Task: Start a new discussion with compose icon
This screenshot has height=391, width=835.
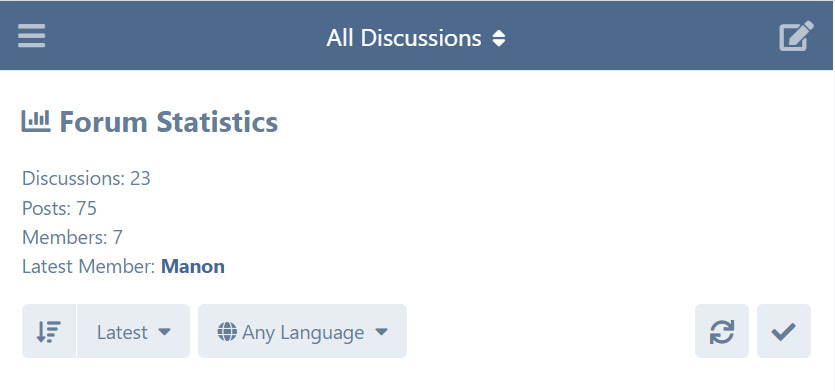Action: pos(797,36)
